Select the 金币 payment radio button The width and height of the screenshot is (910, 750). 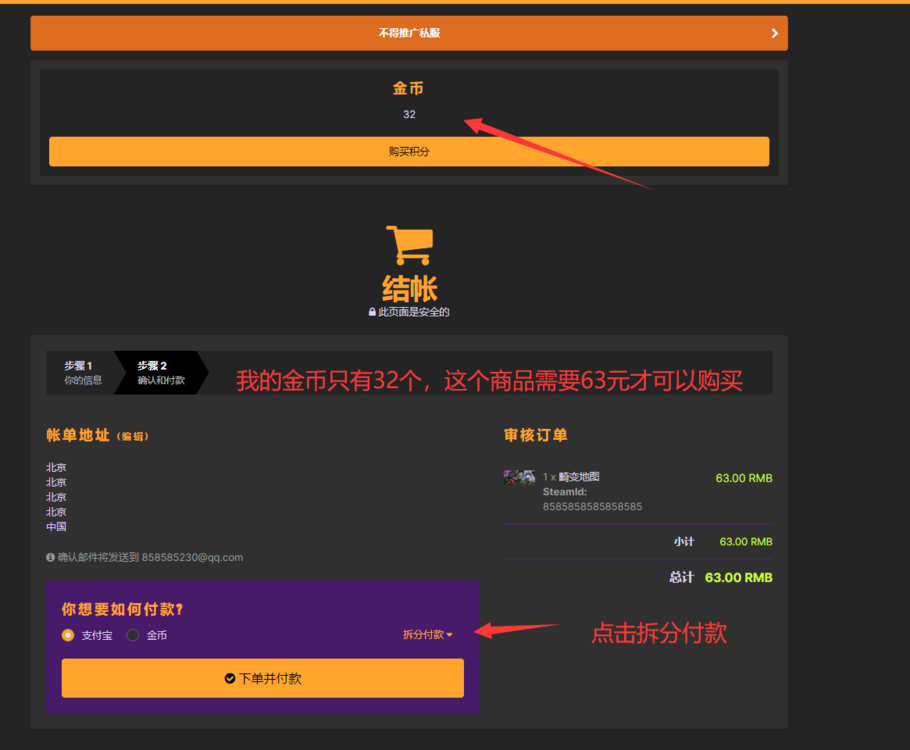133,635
